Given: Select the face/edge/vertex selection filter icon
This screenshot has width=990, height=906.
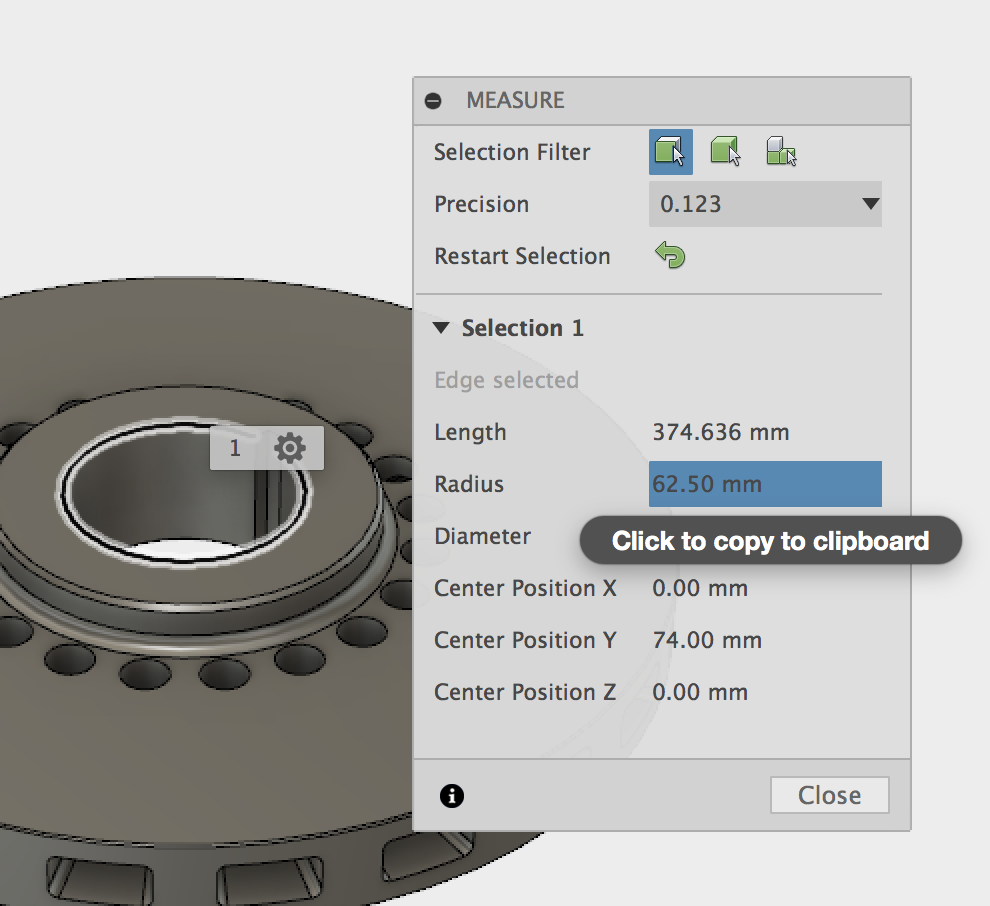Looking at the screenshot, I should coord(671,152).
